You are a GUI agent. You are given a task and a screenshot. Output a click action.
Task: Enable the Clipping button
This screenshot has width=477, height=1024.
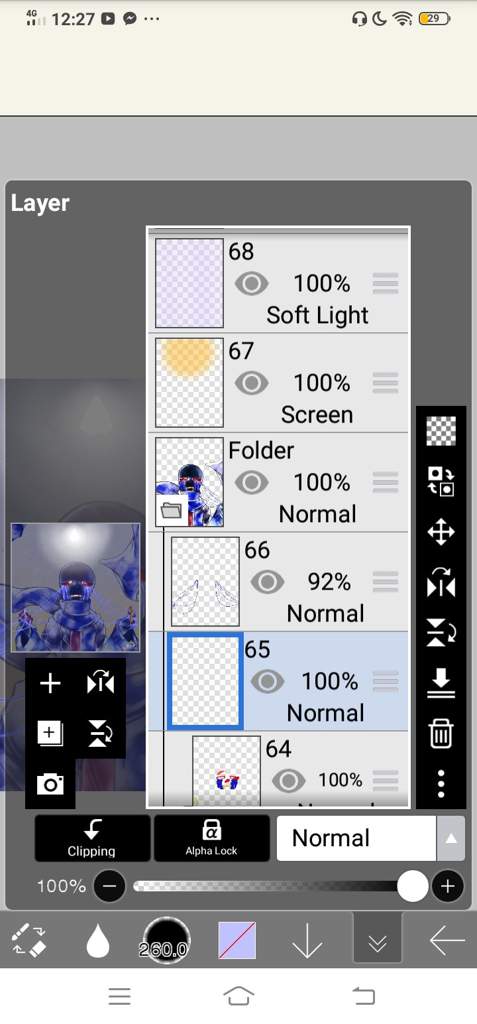click(x=92, y=838)
